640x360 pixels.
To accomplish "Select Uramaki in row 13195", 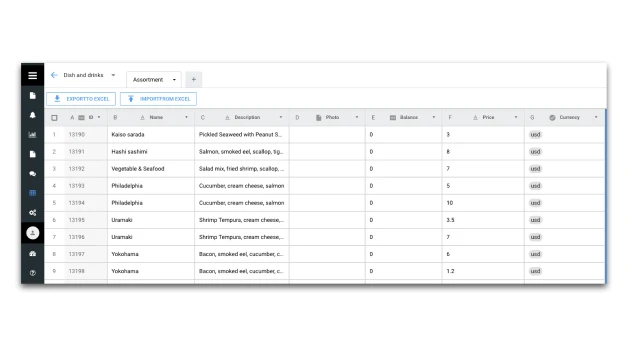I will point(151,220).
